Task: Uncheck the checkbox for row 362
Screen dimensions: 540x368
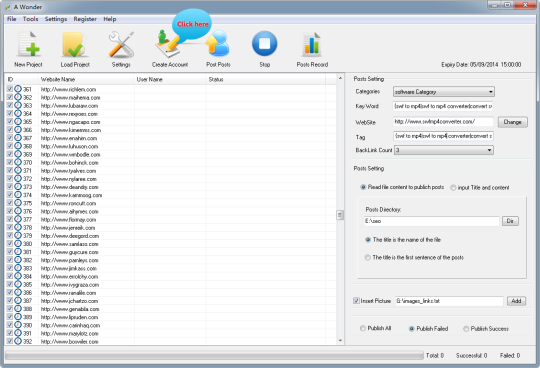Action: pos(10,97)
